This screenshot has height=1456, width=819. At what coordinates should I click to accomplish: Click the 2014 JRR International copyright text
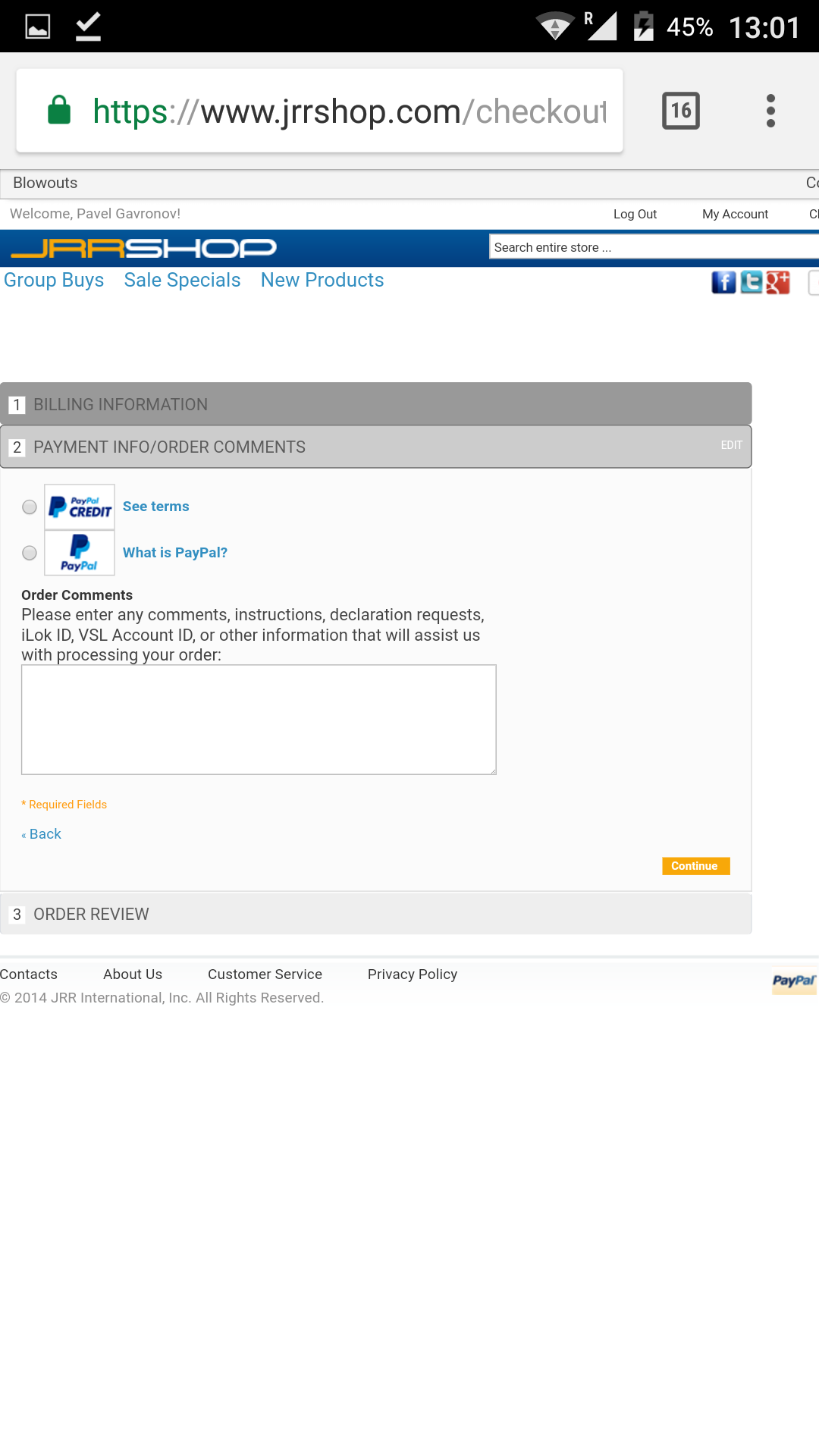[x=162, y=998]
